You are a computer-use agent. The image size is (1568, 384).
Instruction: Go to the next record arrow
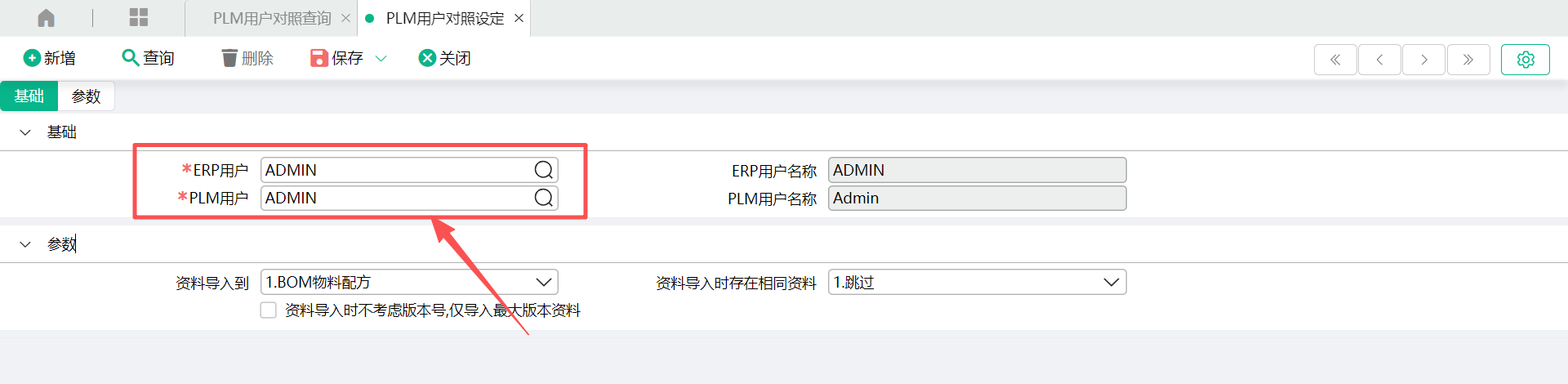click(x=1424, y=60)
